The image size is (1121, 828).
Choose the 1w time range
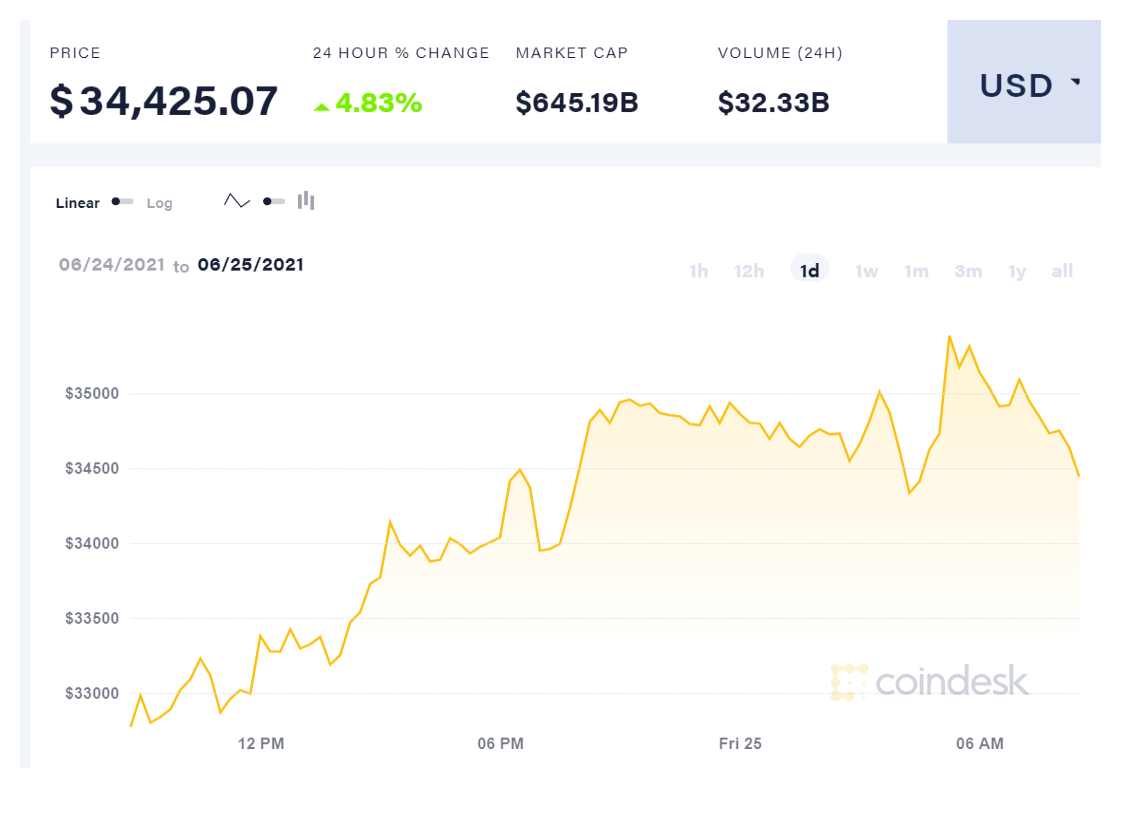[866, 271]
